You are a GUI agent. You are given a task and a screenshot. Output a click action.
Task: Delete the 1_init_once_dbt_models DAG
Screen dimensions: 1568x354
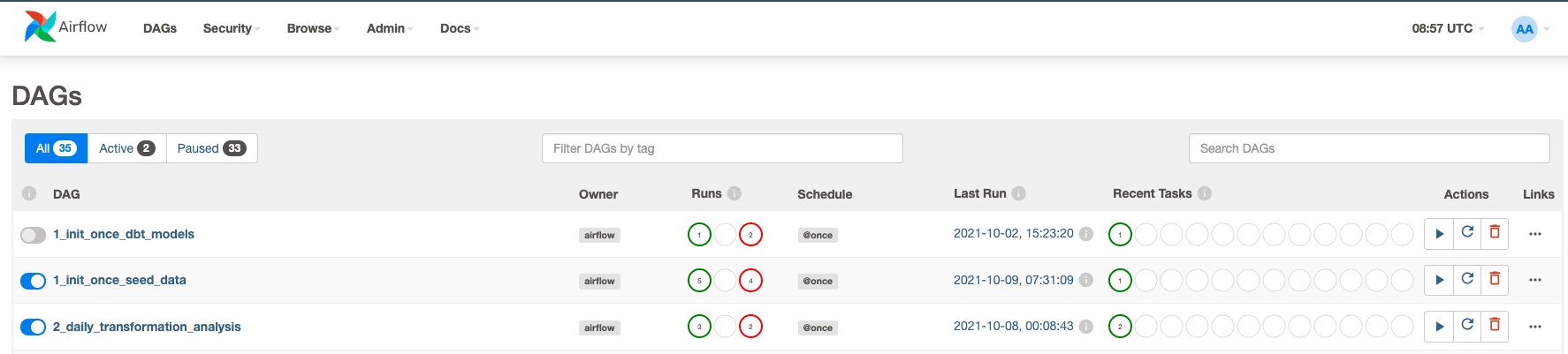[1495, 232]
